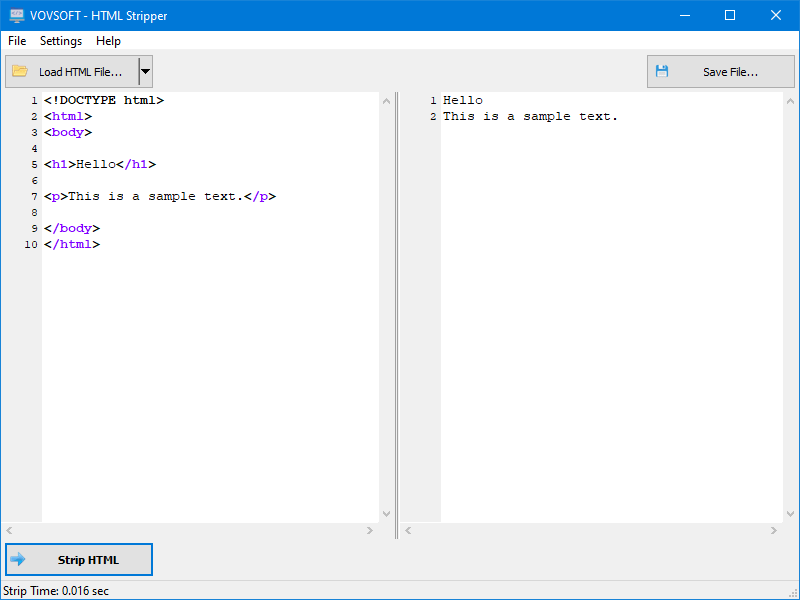Click the Save File button
This screenshot has width=800, height=600.
point(720,71)
